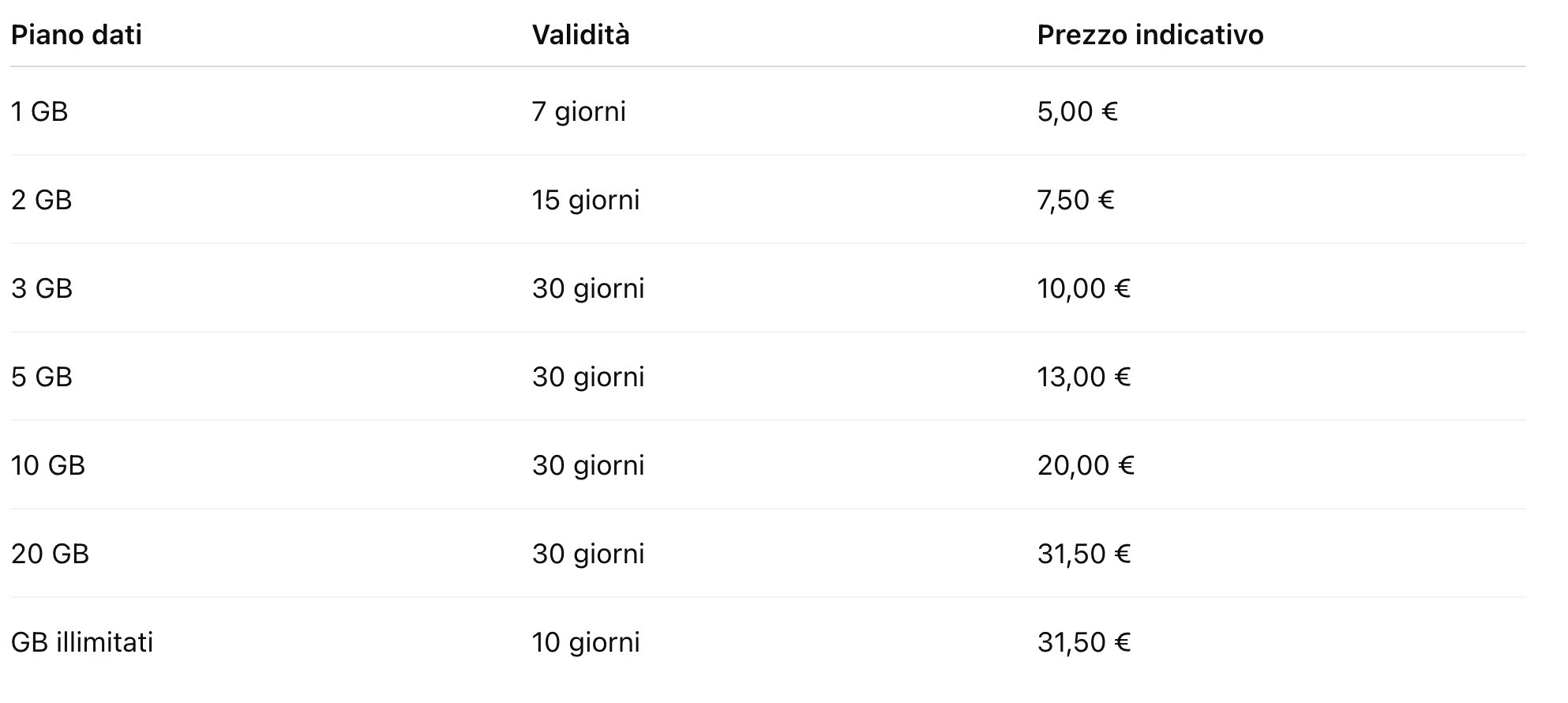The height and width of the screenshot is (703, 1568).
Task: Select the 1 GB plan cell
Action: [x=39, y=111]
